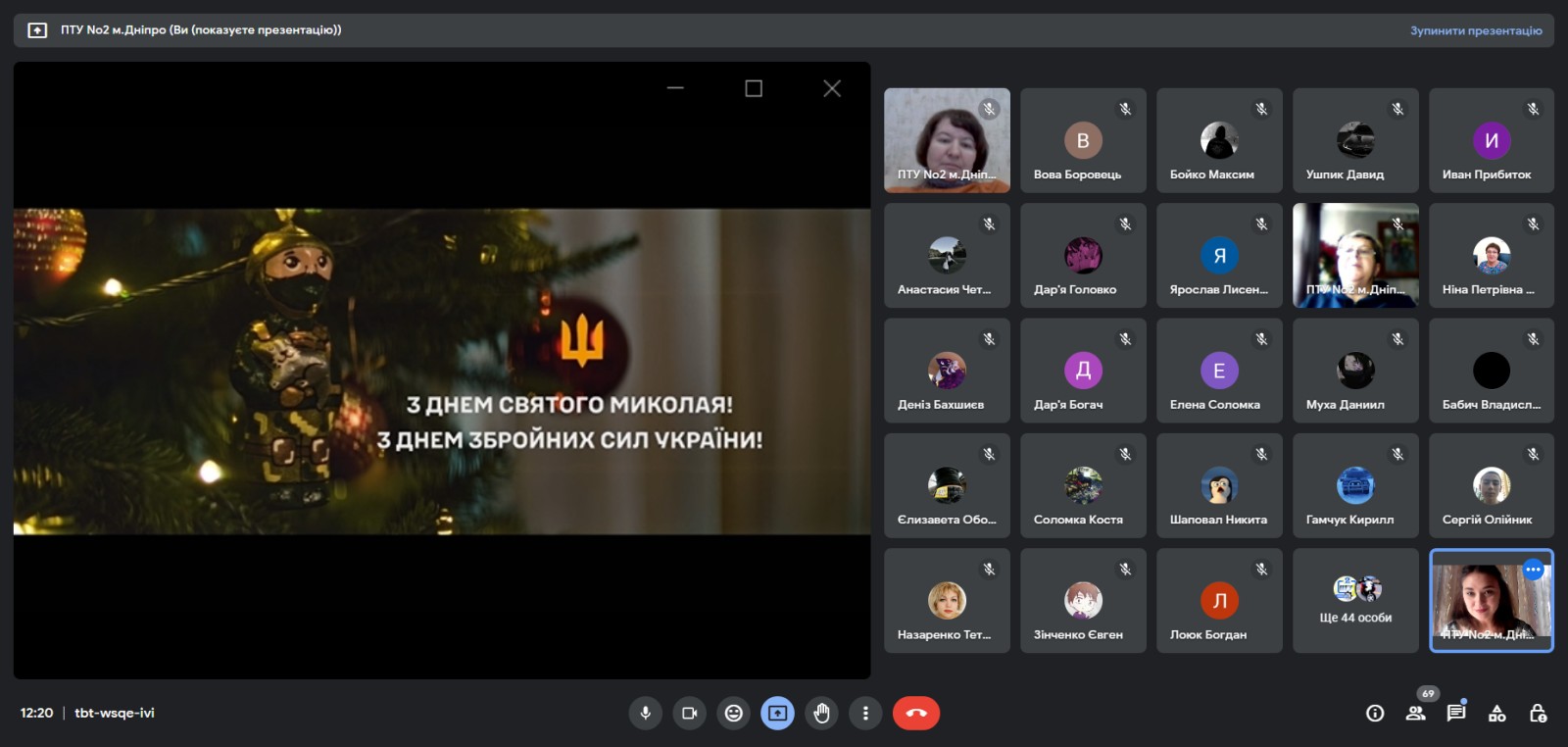Click Зінченко Євген's anime avatar
The height and width of the screenshot is (747, 1568).
(1083, 600)
